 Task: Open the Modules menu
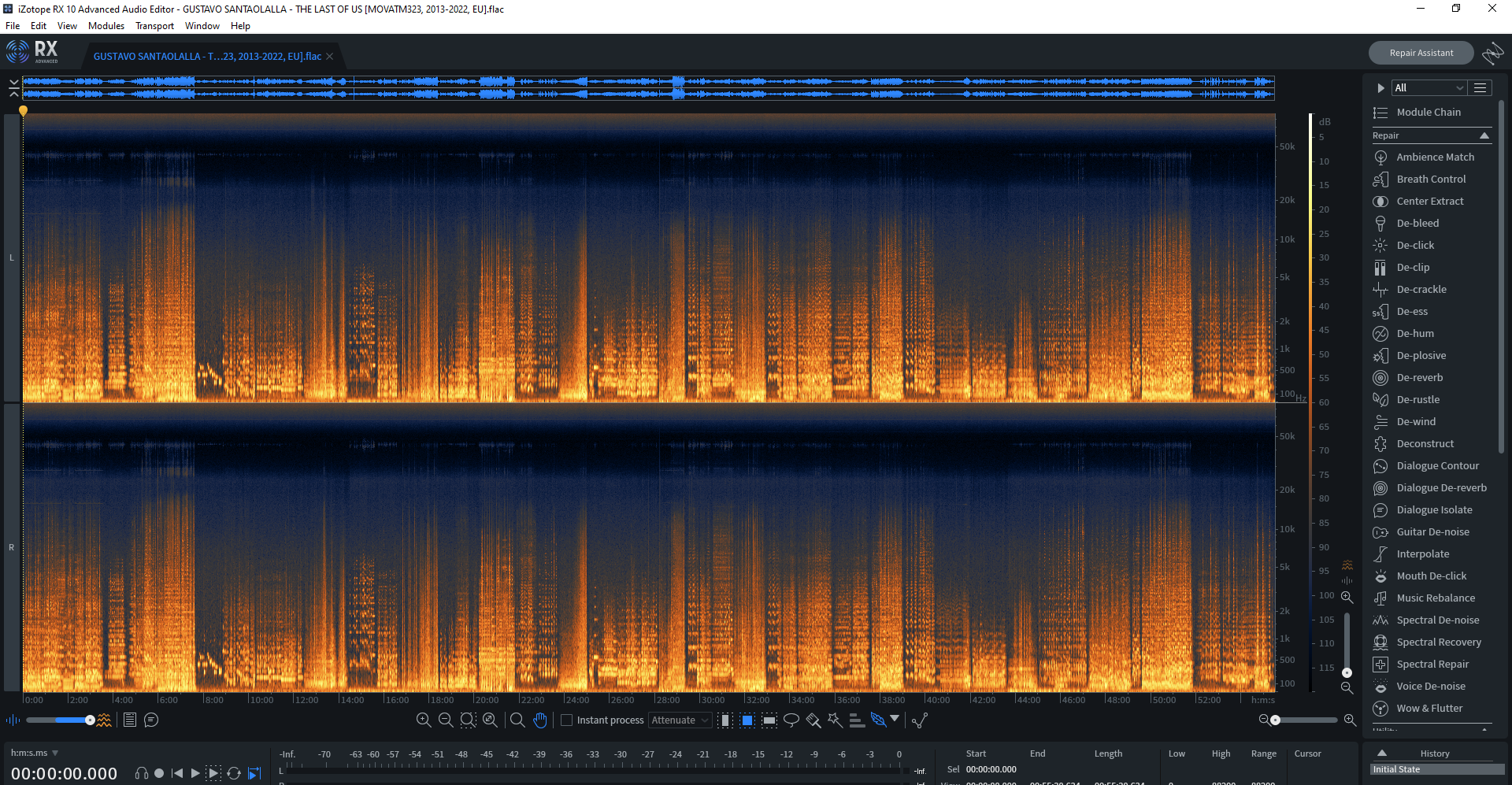106,25
